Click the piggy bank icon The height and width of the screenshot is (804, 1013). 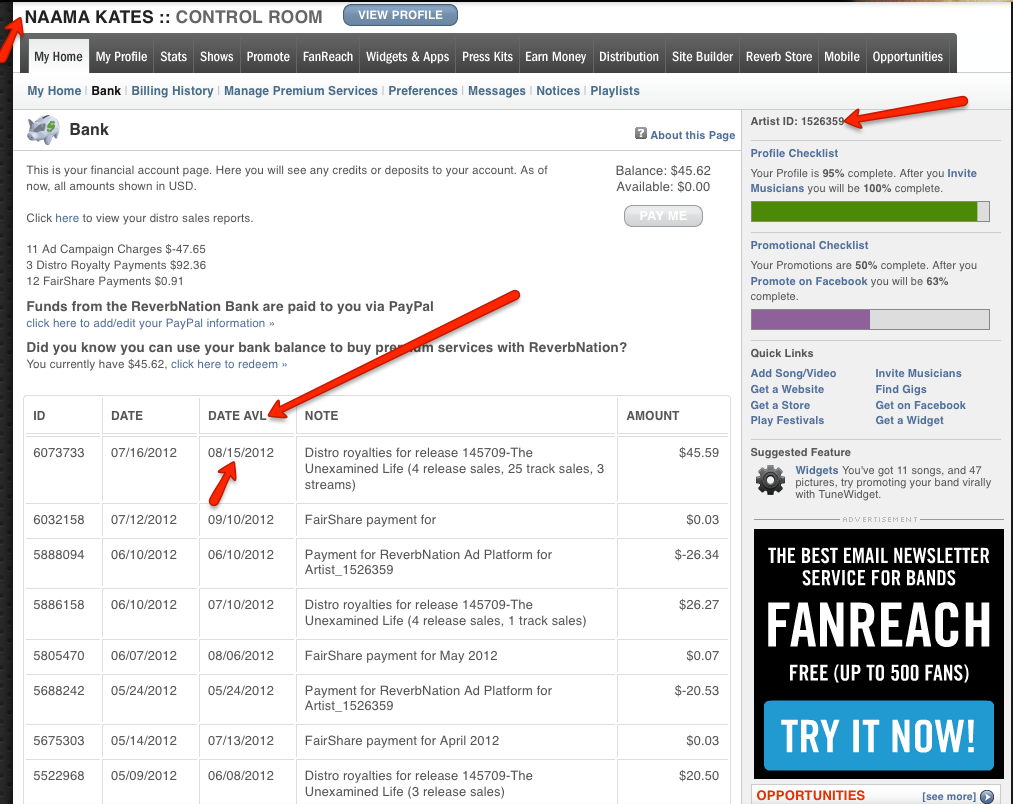(44, 130)
